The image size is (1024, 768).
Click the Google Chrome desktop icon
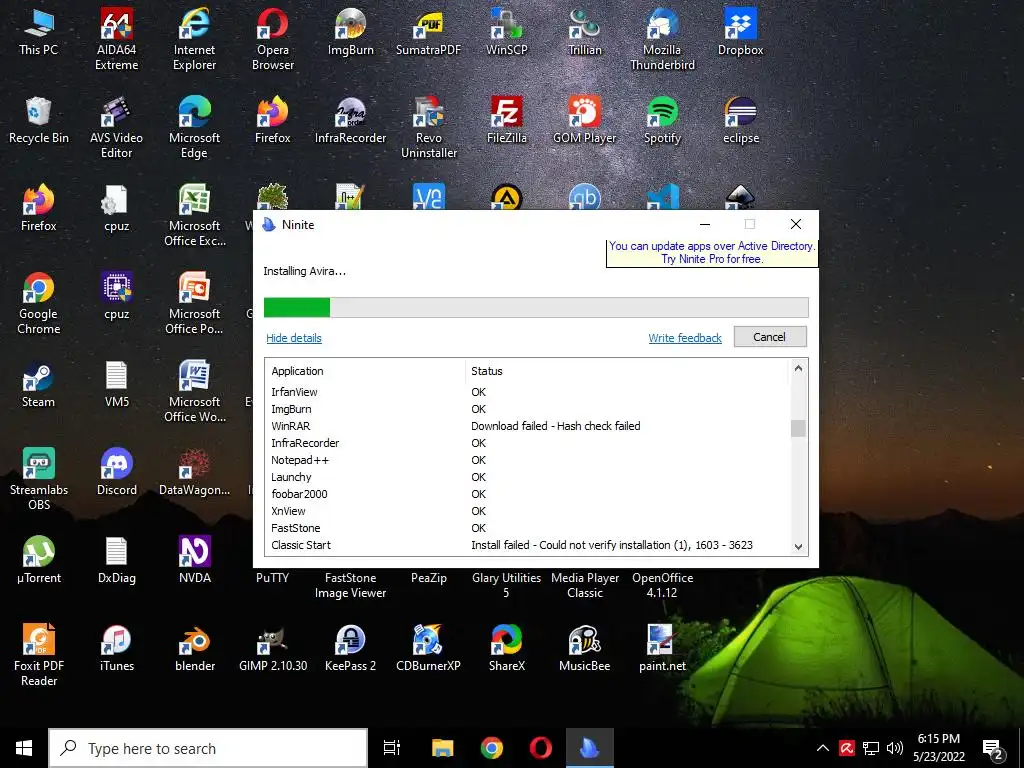click(39, 304)
